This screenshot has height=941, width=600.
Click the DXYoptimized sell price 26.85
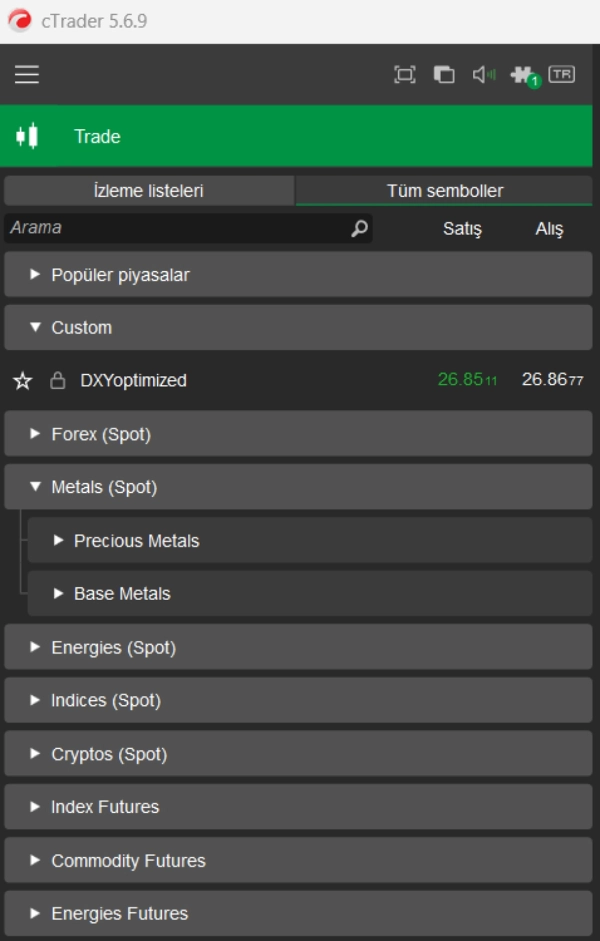[467, 380]
